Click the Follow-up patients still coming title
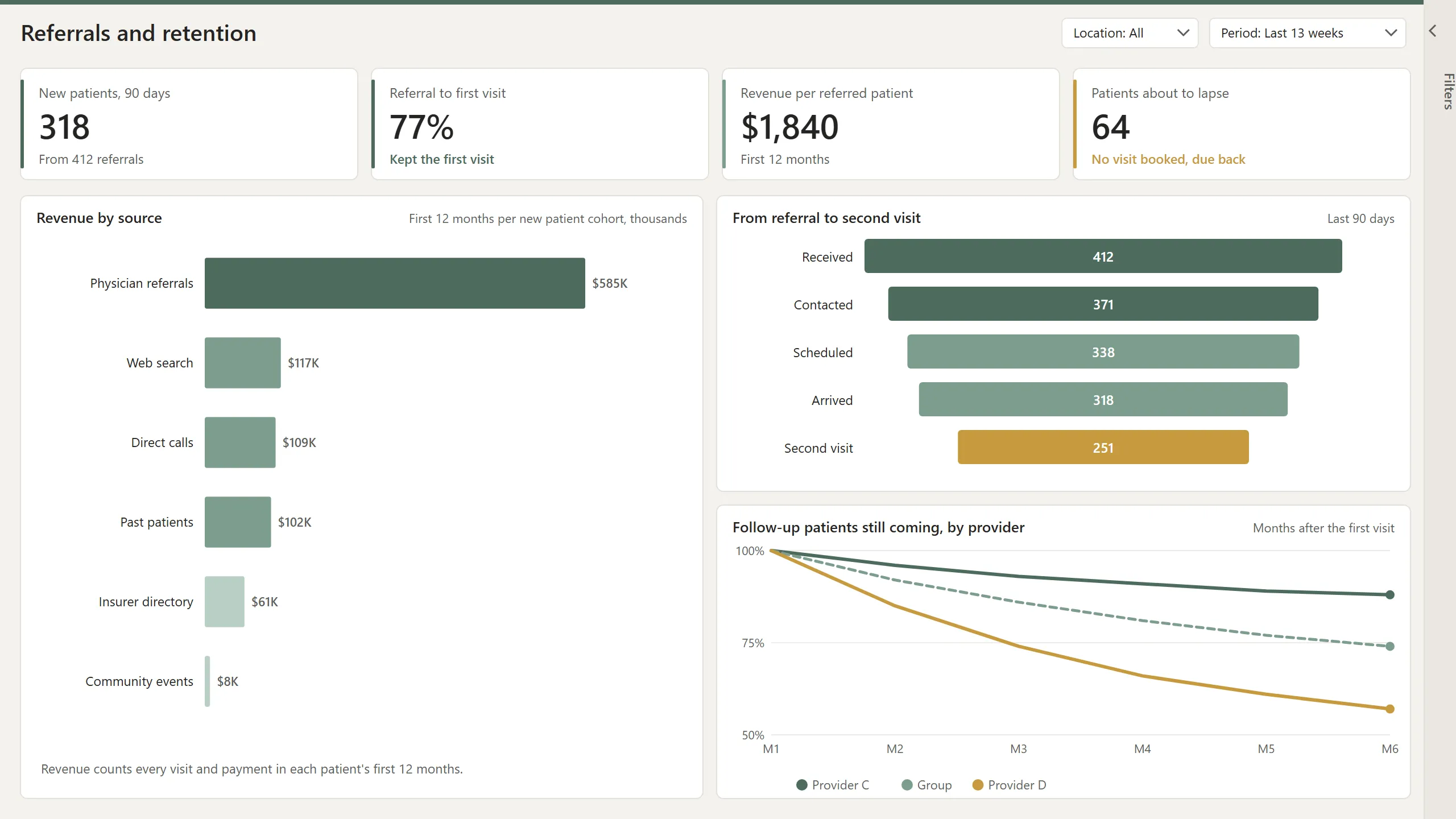Screen dimensions: 1456x819 click(x=878, y=527)
